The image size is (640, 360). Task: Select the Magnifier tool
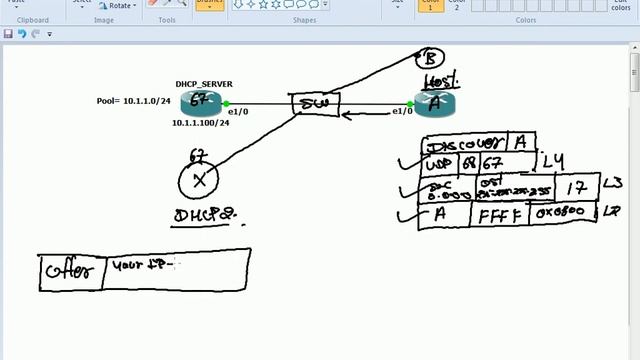point(182,3)
